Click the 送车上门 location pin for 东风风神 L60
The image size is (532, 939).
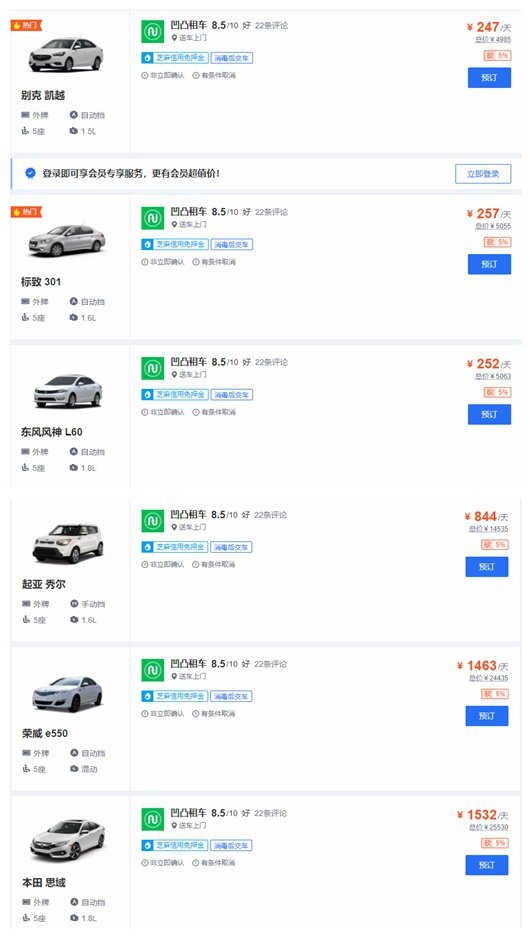[x=174, y=374]
